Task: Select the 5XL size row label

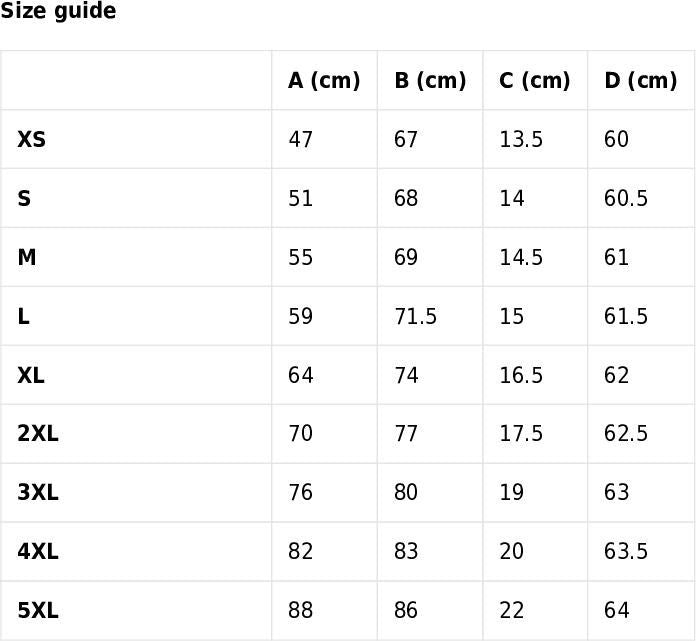Action: tap(38, 611)
